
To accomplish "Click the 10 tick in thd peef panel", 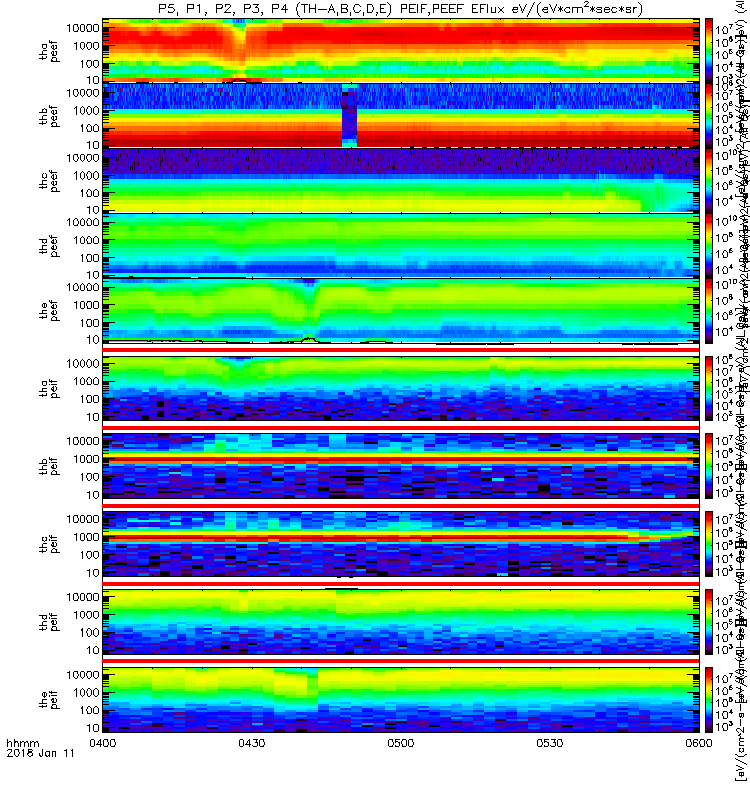I will [92, 275].
